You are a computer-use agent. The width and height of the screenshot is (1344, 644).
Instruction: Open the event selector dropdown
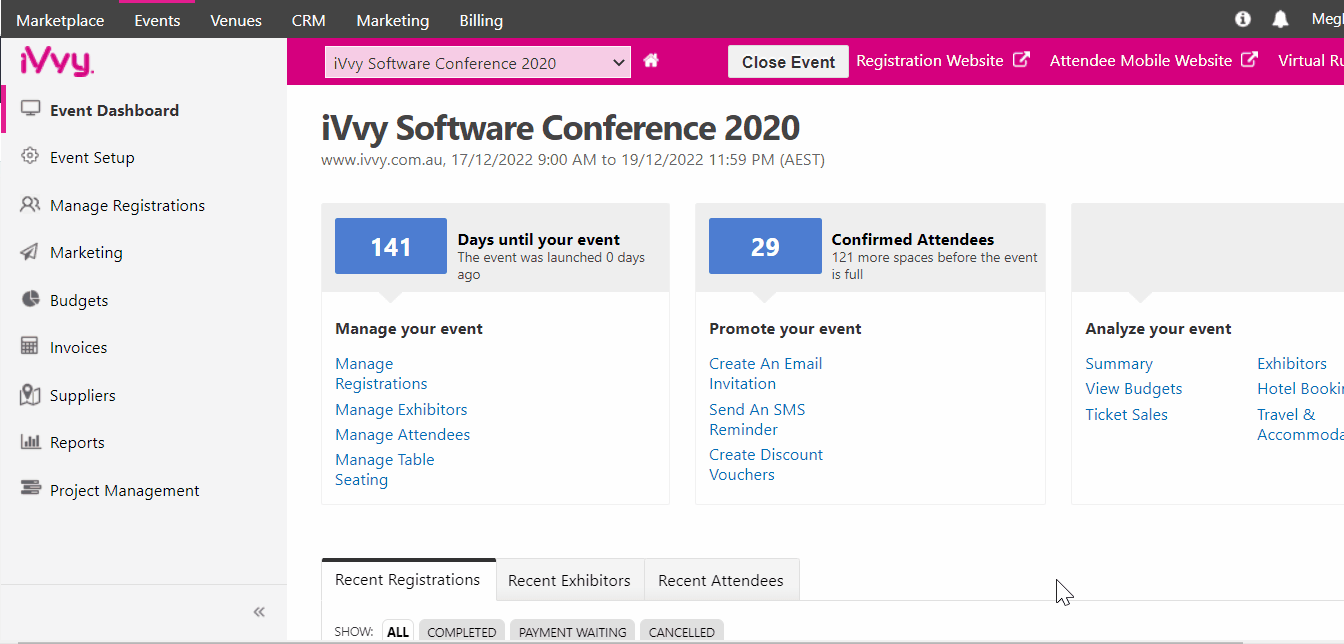478,63
